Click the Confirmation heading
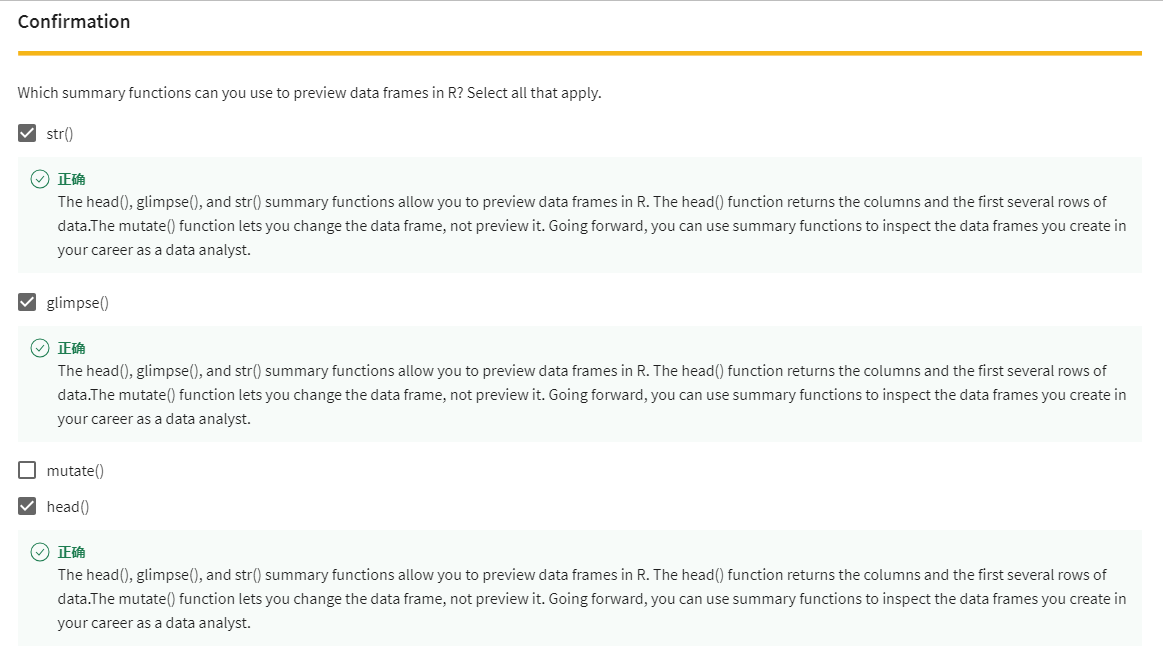The width and height of the screenshot is (1163, 650). [x=74, y=22]
